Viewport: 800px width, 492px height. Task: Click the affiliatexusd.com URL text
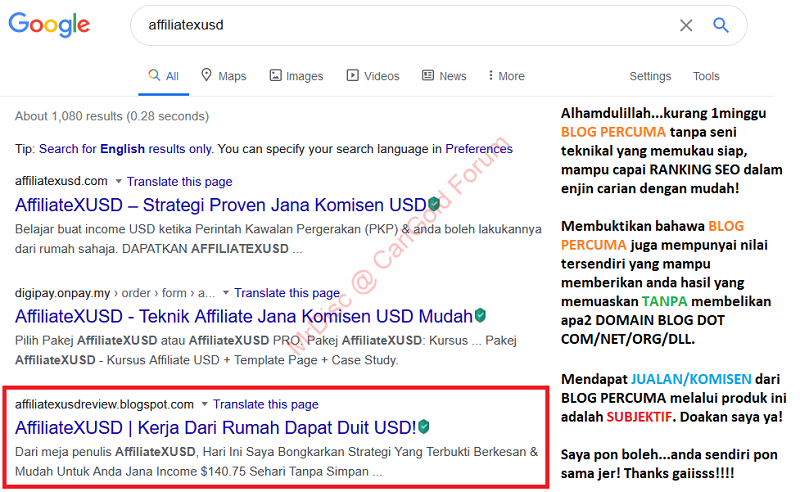tap(61, 181)
